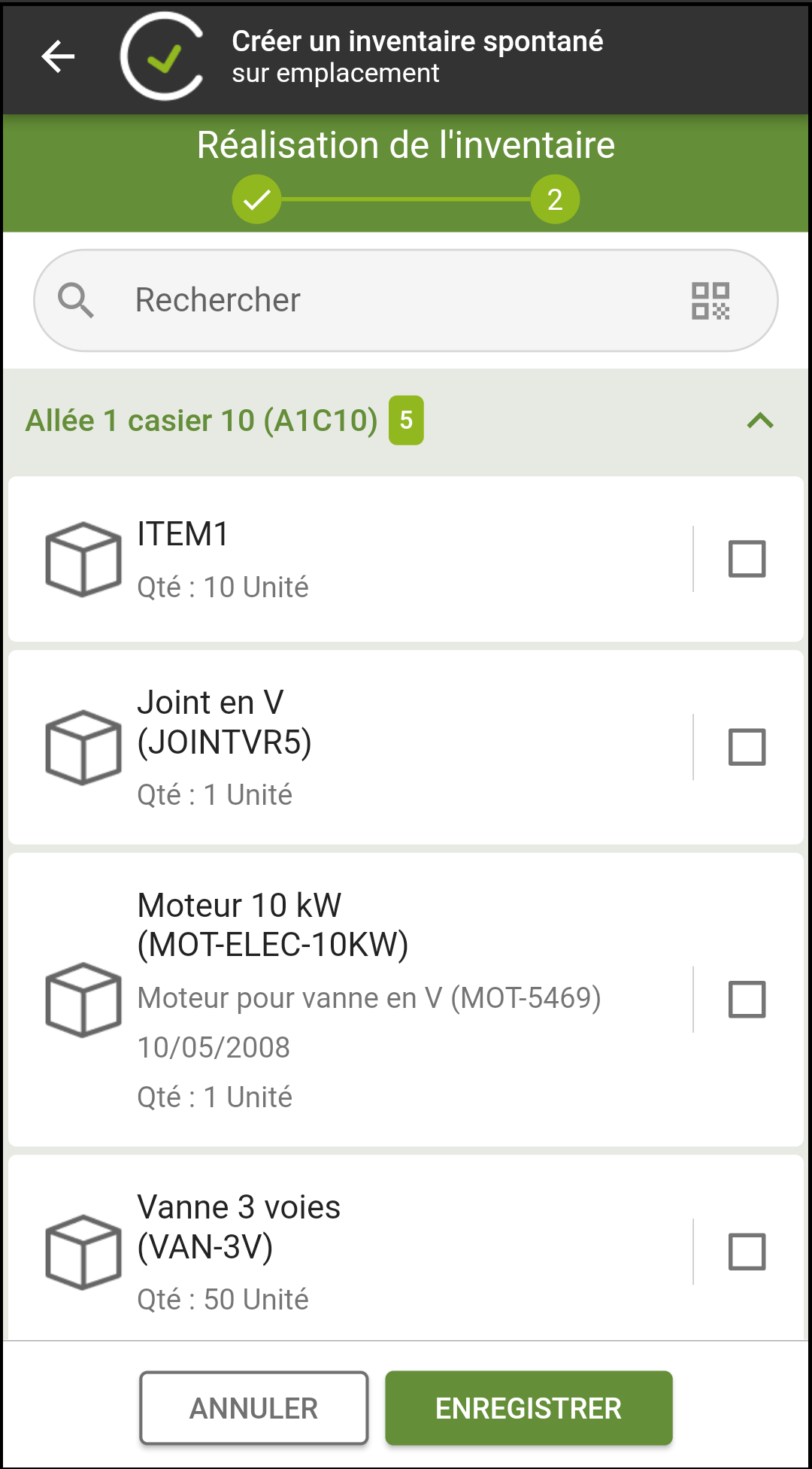The width and height of the screenshot is (812, 1469).
Task: Check the ITEM1 checkbox
Action: (747, 559)
